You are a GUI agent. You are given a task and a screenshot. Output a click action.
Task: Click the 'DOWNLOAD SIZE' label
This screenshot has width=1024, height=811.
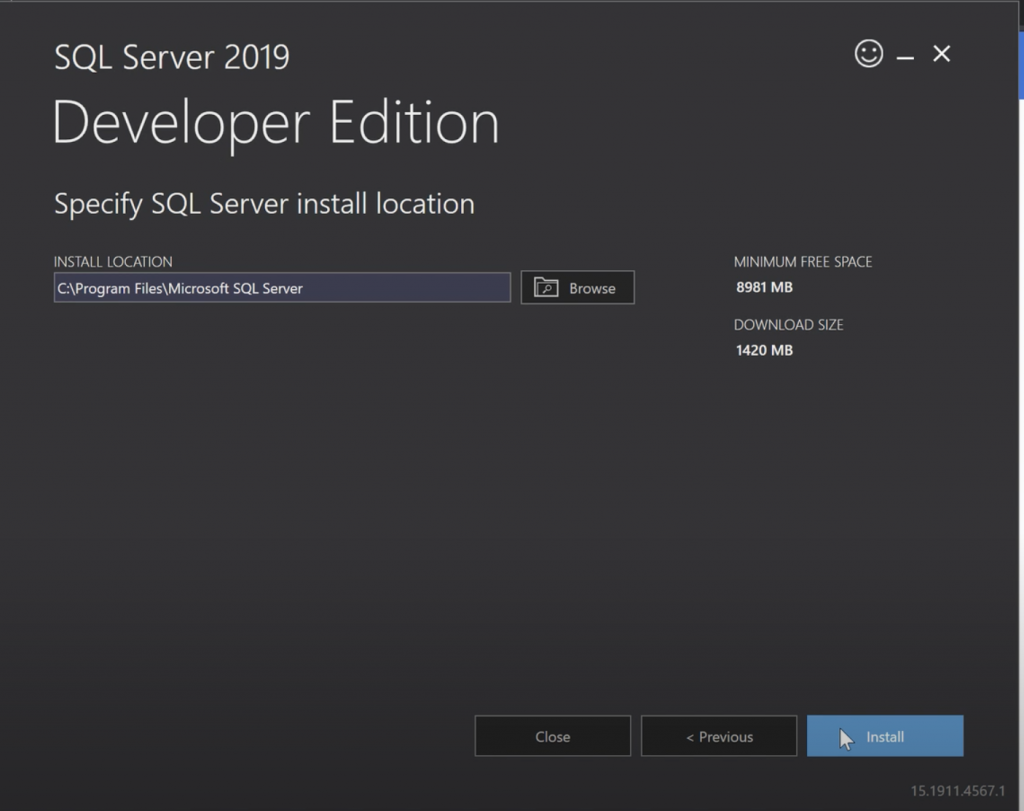[788, 325]
